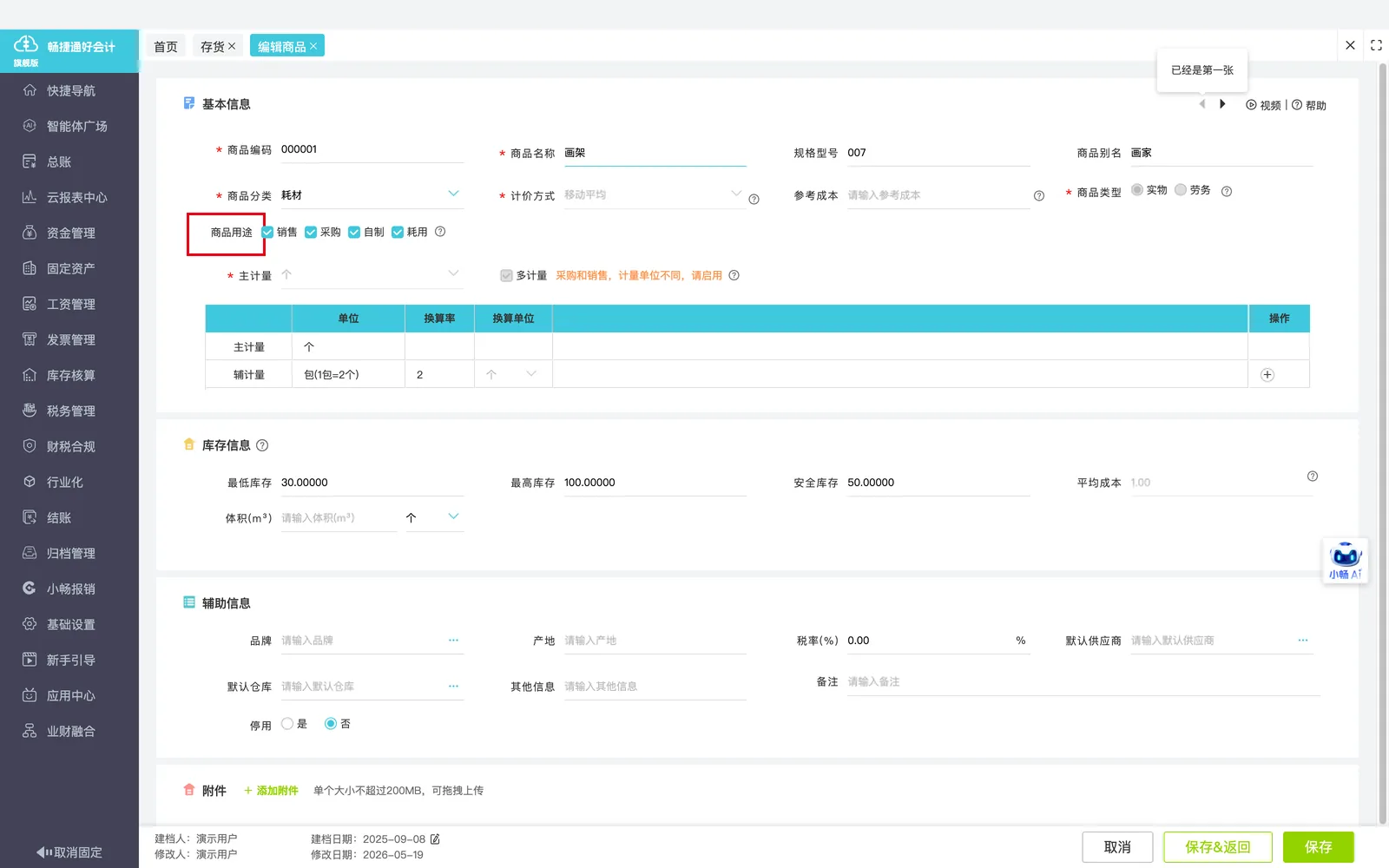Open 快捷导航 in the sidebar

pyautogui.click(x=69, y=90)
